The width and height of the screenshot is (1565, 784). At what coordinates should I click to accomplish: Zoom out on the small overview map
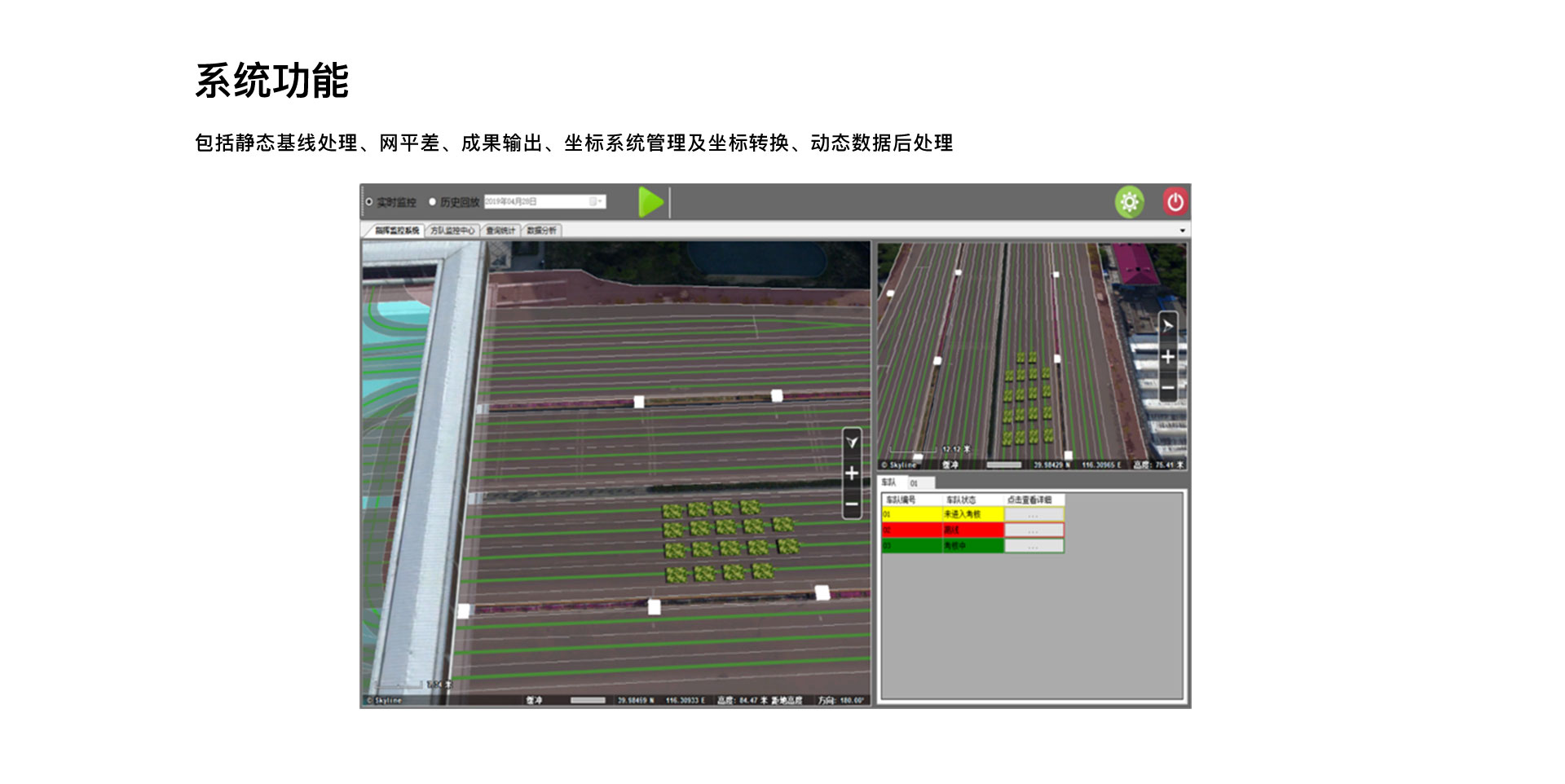pyautogui.click(x=1167, y=388)
